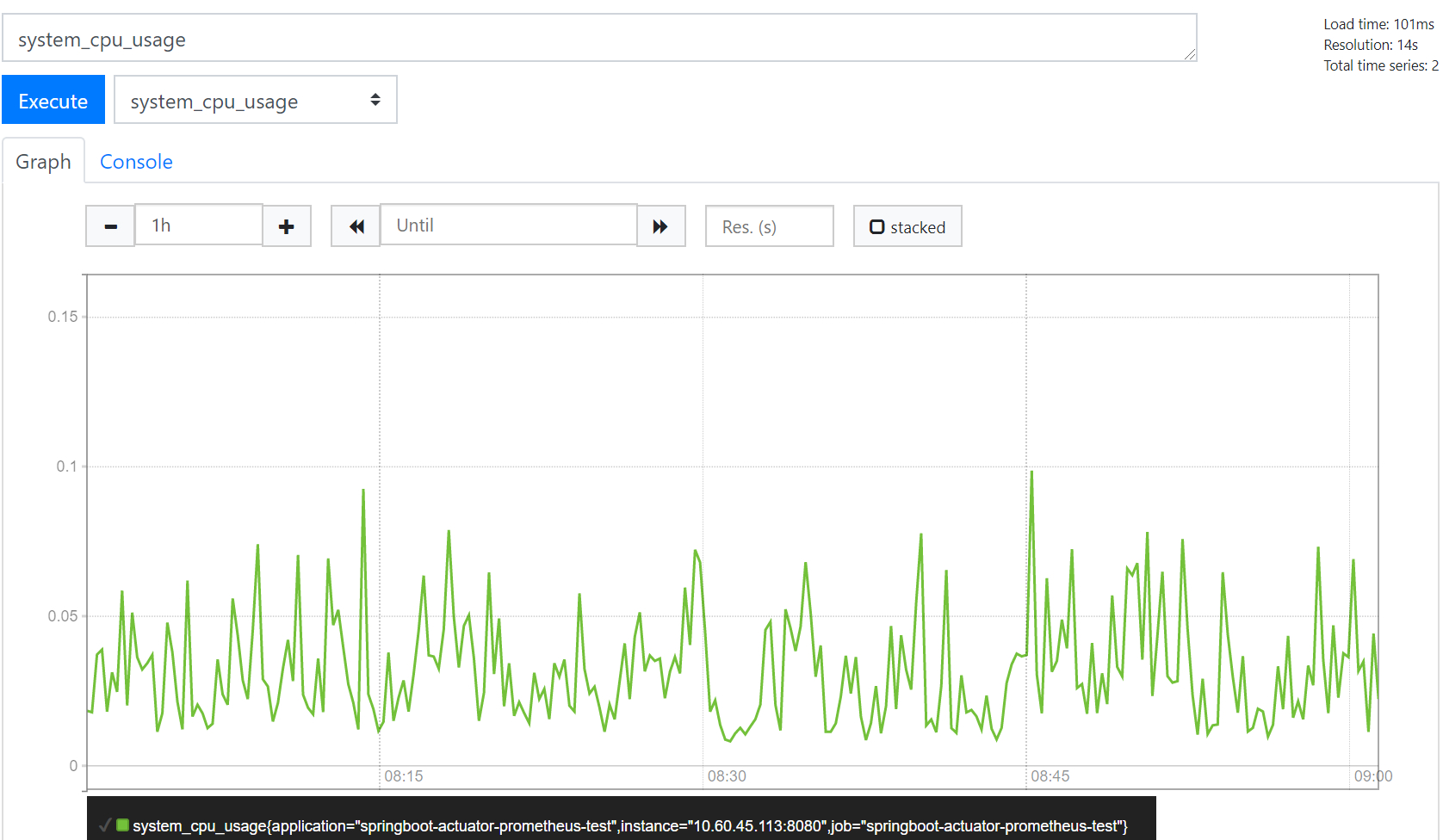Click the checkmark icon in the legend
The width and height of the screenshot is (1443, 840).
coord(105,825)
